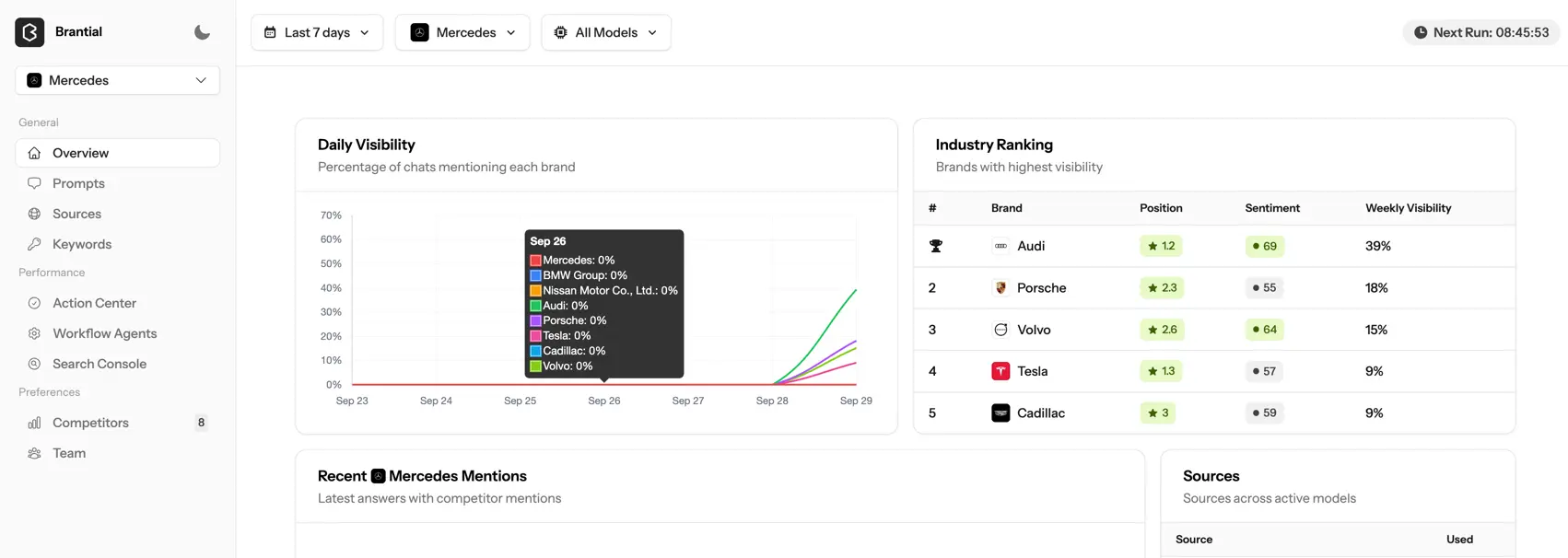Click the Workflow Agents gear icon
The height and width of the screenshot is (558, 1568).
click(x=34, y=333)
